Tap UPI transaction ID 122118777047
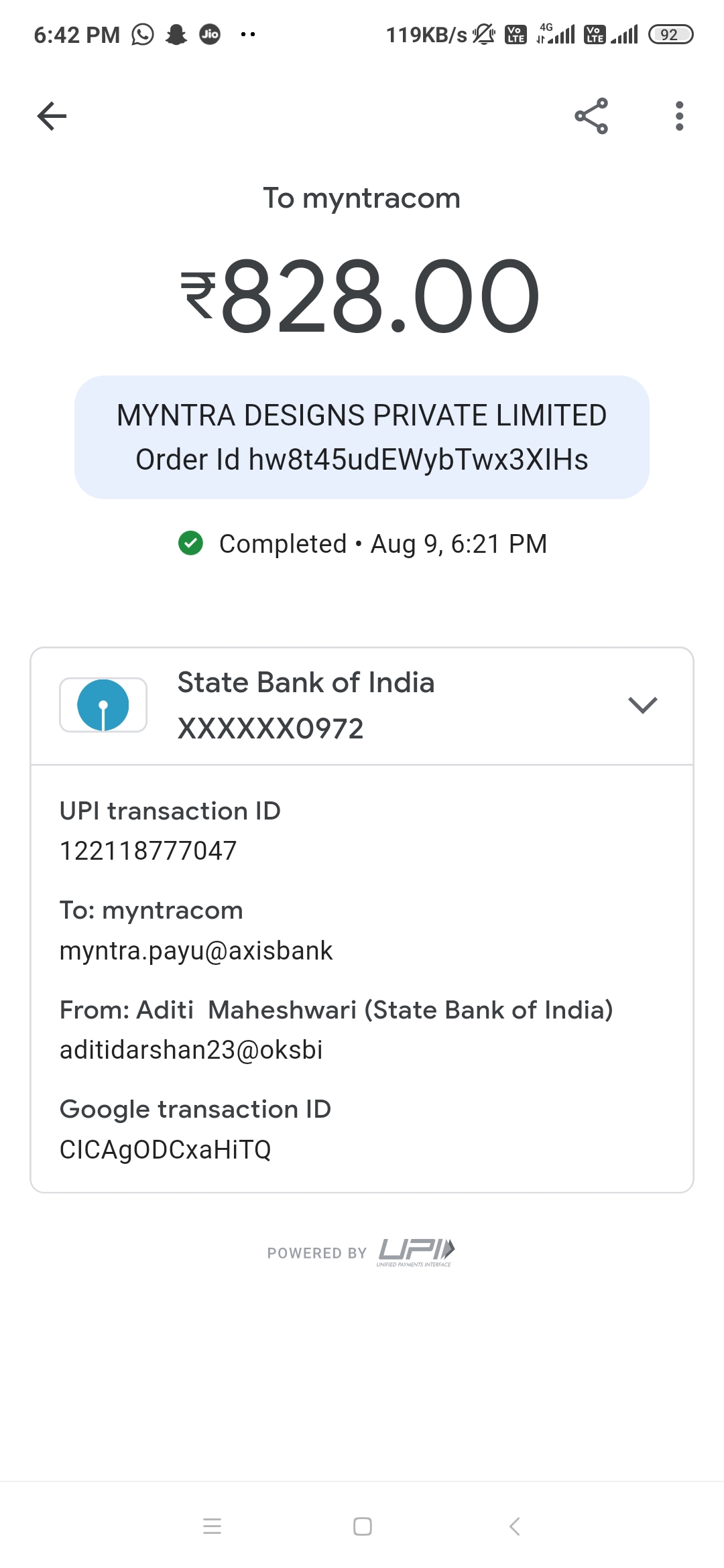Viewport: 724px width, 1568px height. 148,851
